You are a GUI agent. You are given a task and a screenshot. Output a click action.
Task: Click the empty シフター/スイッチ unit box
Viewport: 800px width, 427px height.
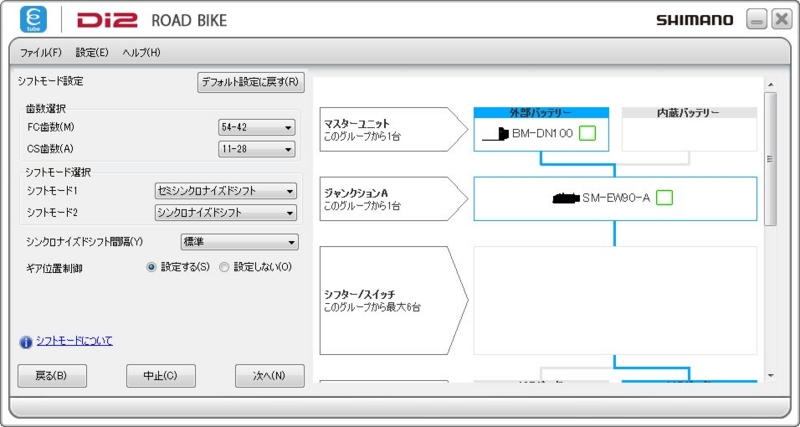[x=615, y=300]
